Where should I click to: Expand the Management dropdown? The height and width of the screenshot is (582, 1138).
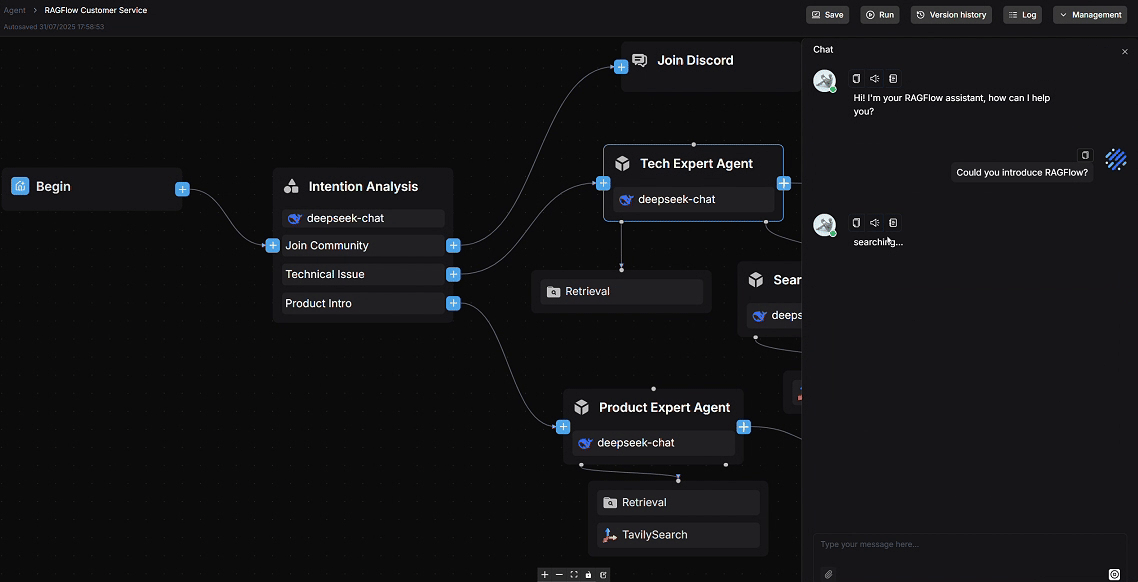(x=1090, y=15)
